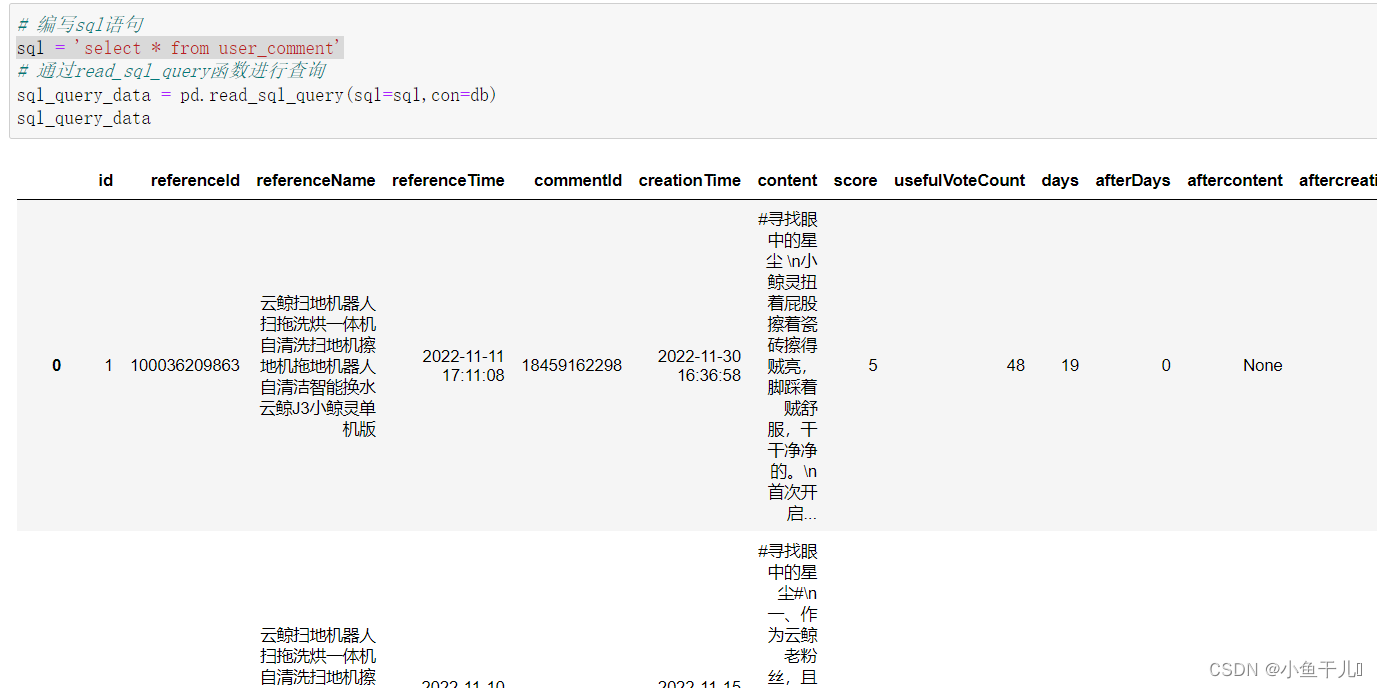The width and height of the screenshot is (1377, 688).
Task: Click afterDays value 0 in first row
Action: (1166, 365)
